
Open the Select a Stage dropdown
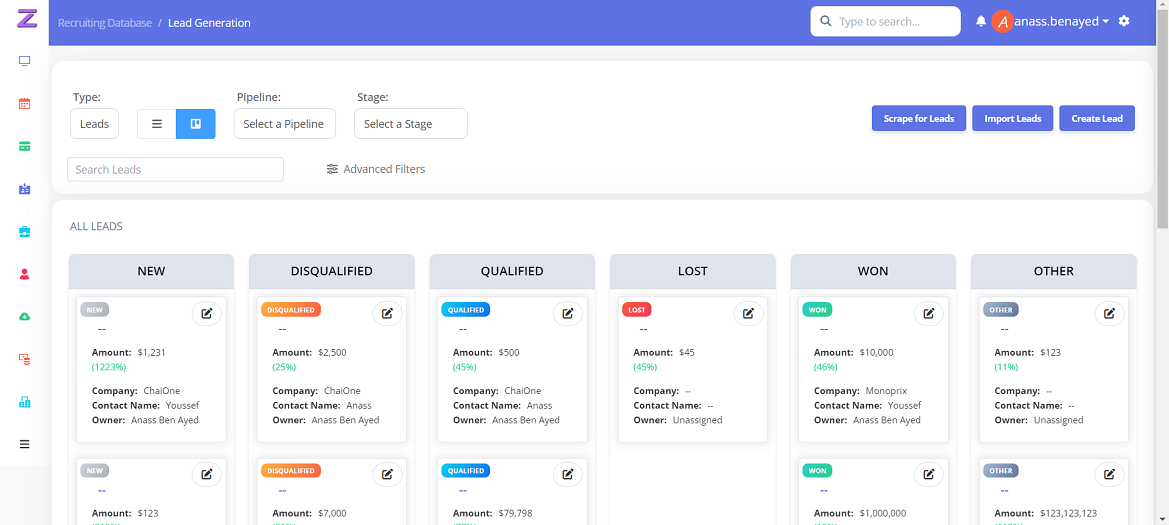[410, 124]
